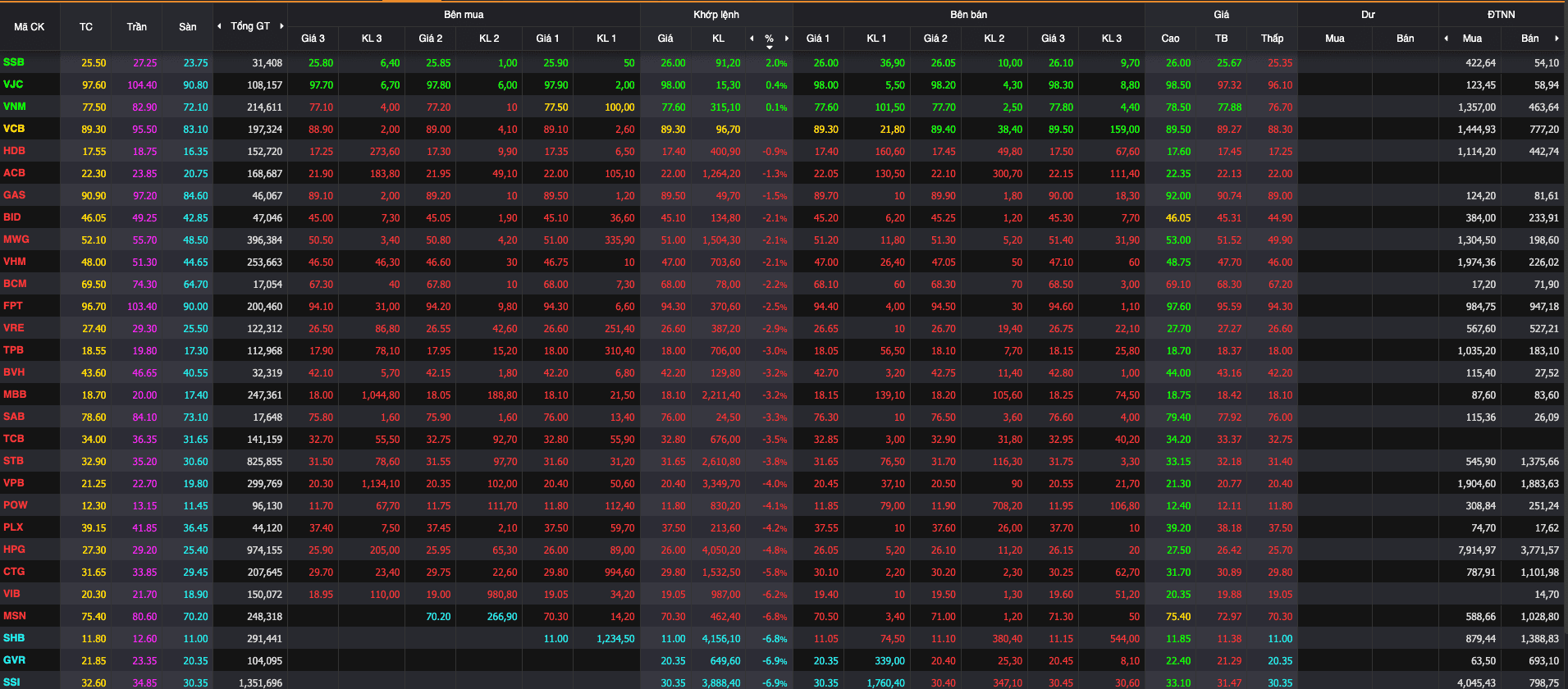Click right arrow after % column header
This screenshot has width=1568, height=689.
coord(786,39)
